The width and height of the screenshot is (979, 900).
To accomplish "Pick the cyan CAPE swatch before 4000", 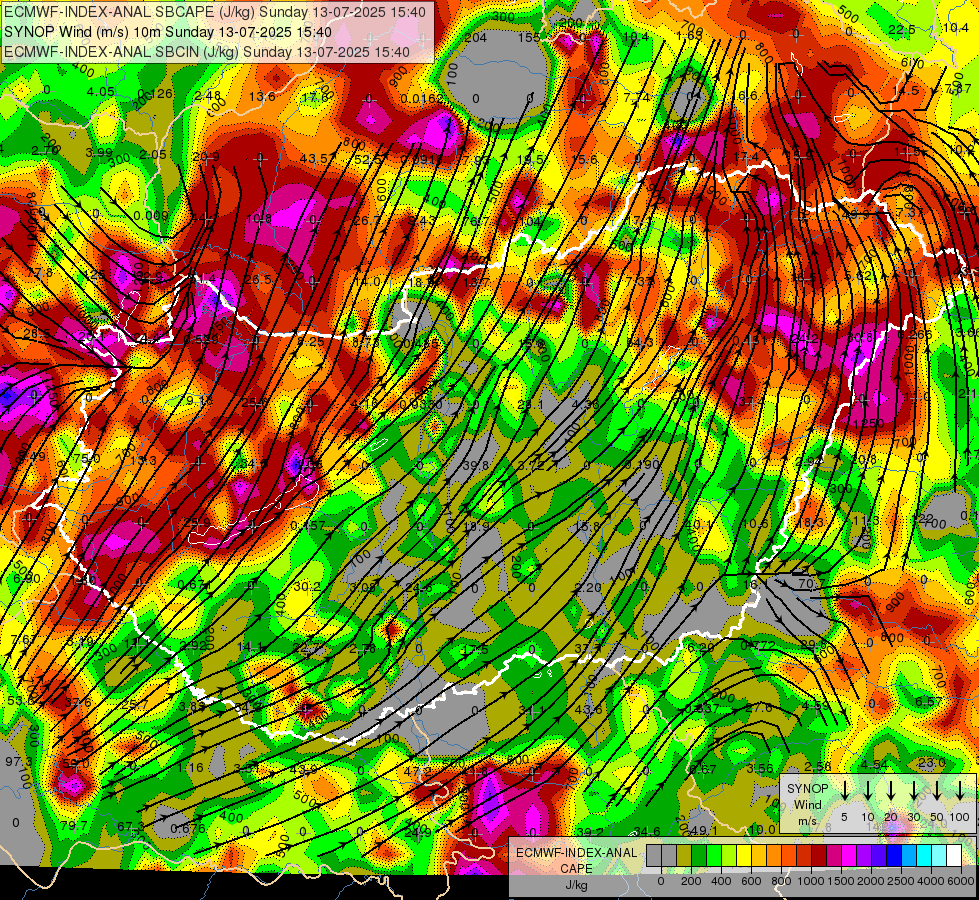I will pyautogui.click(x=925, y=856).
